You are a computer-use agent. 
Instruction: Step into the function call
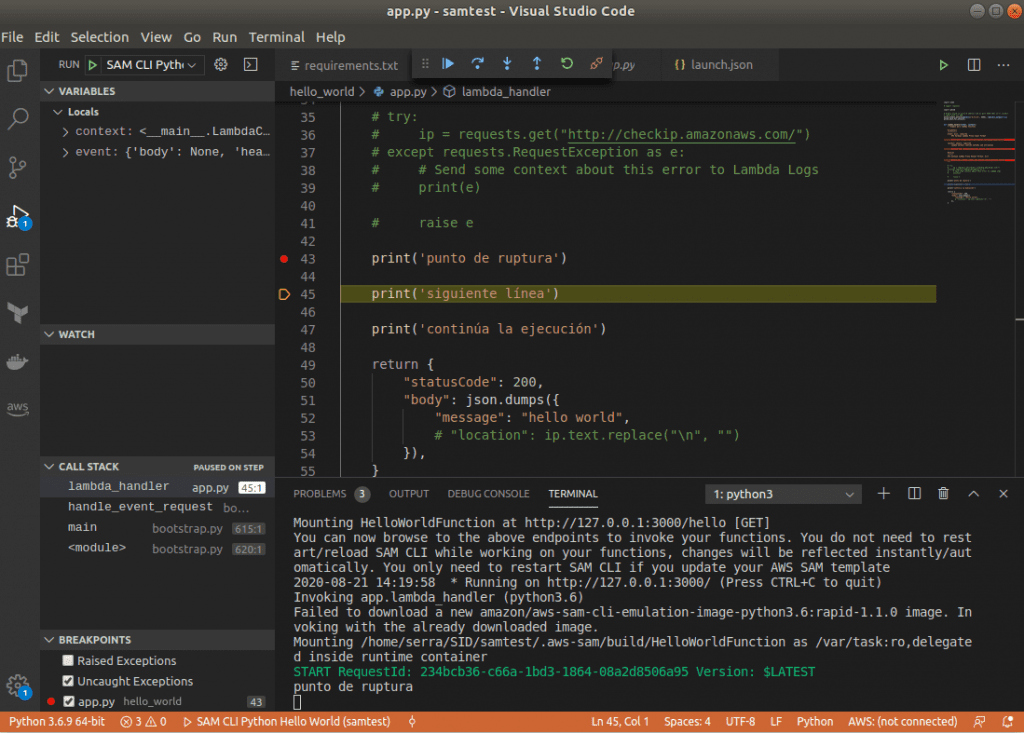507,64
